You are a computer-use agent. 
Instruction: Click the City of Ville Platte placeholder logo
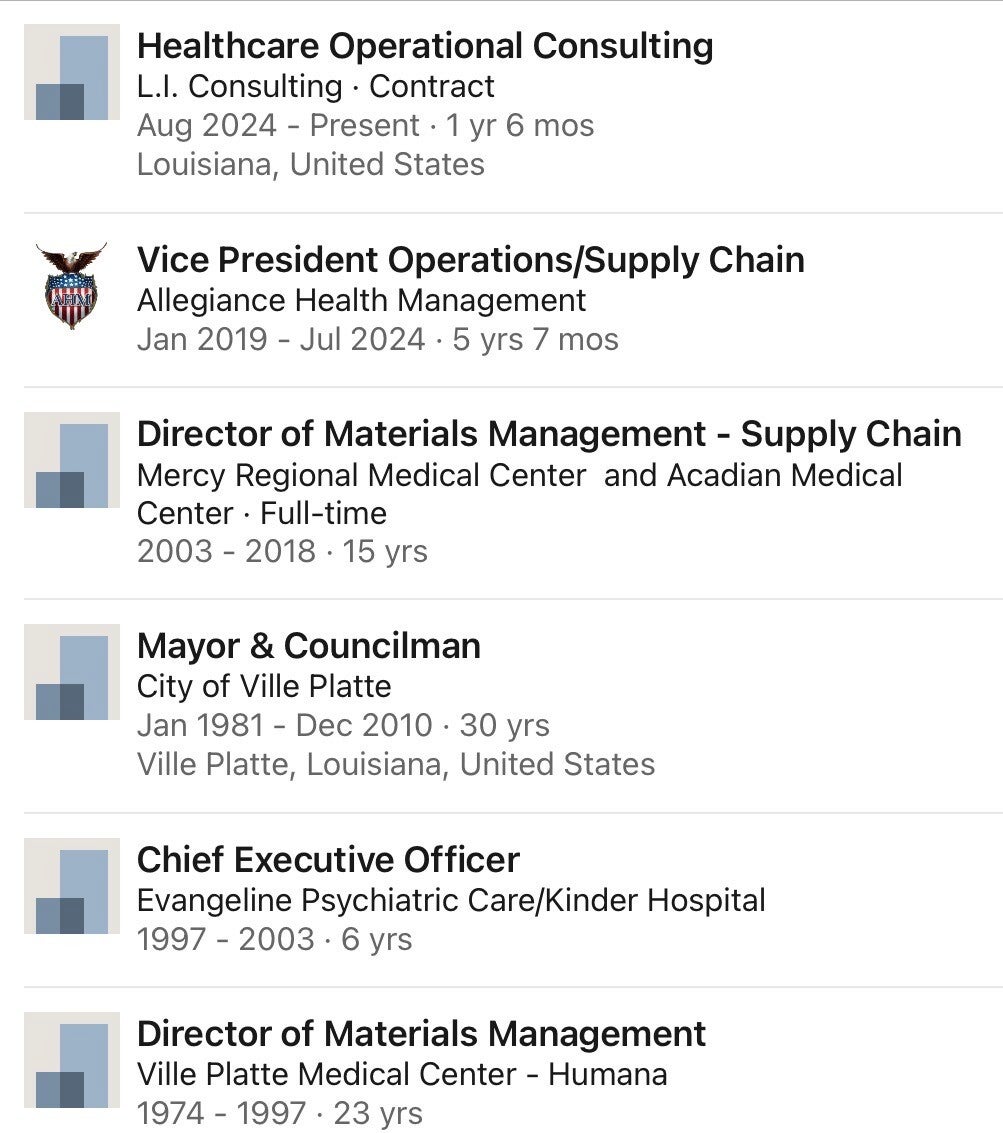[x=72, y=672]
